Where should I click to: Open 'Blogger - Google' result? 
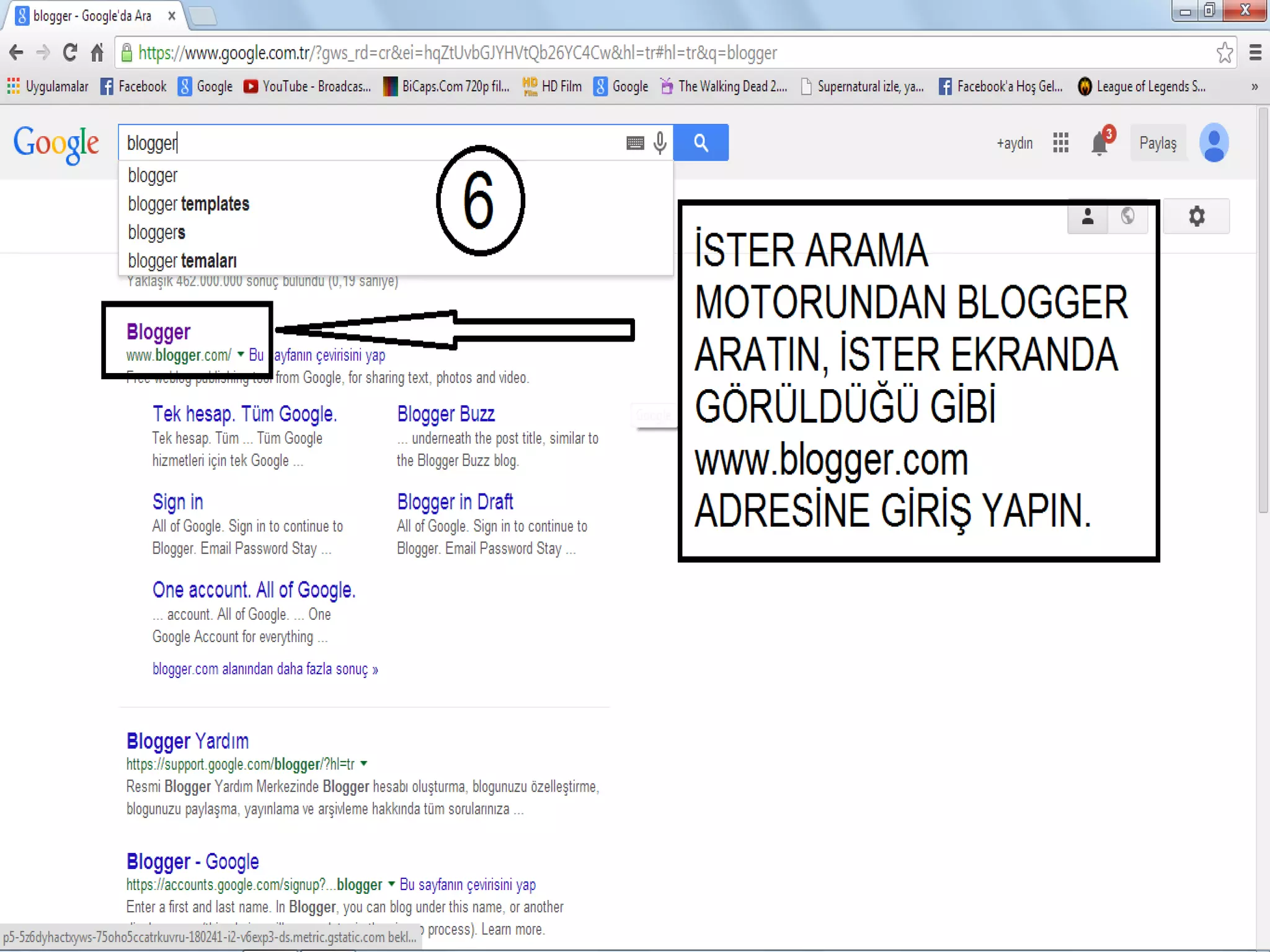pos(192,861)
